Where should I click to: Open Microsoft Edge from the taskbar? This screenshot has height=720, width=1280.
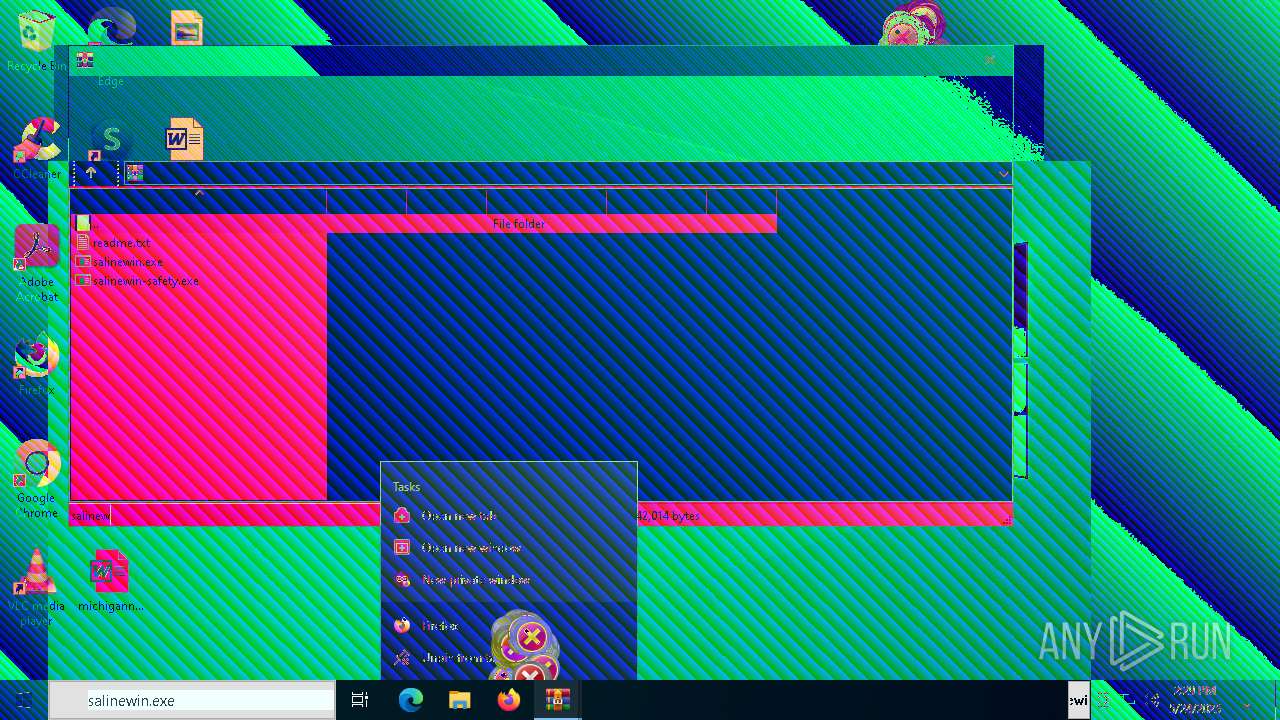coord(410,701)
